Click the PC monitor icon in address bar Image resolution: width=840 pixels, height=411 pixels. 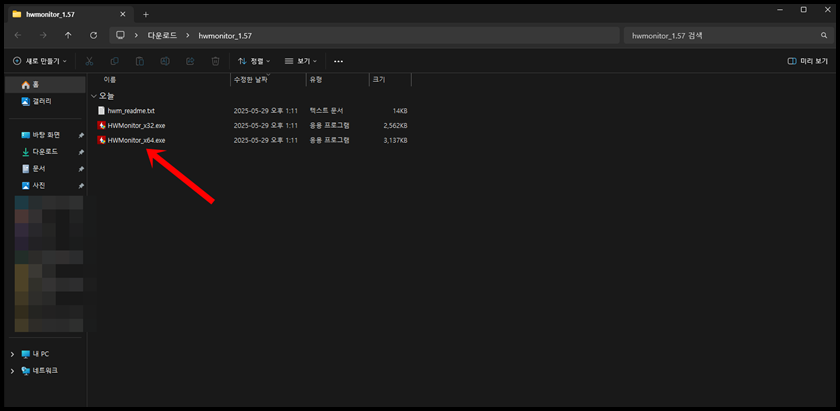coord(121,35)
